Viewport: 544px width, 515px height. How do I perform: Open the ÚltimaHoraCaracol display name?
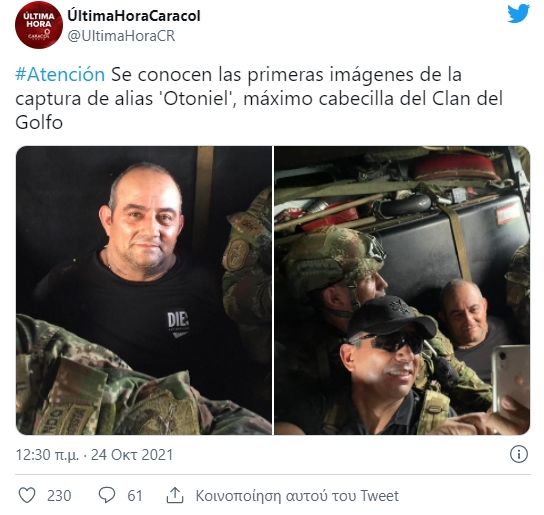coord(134,16)
